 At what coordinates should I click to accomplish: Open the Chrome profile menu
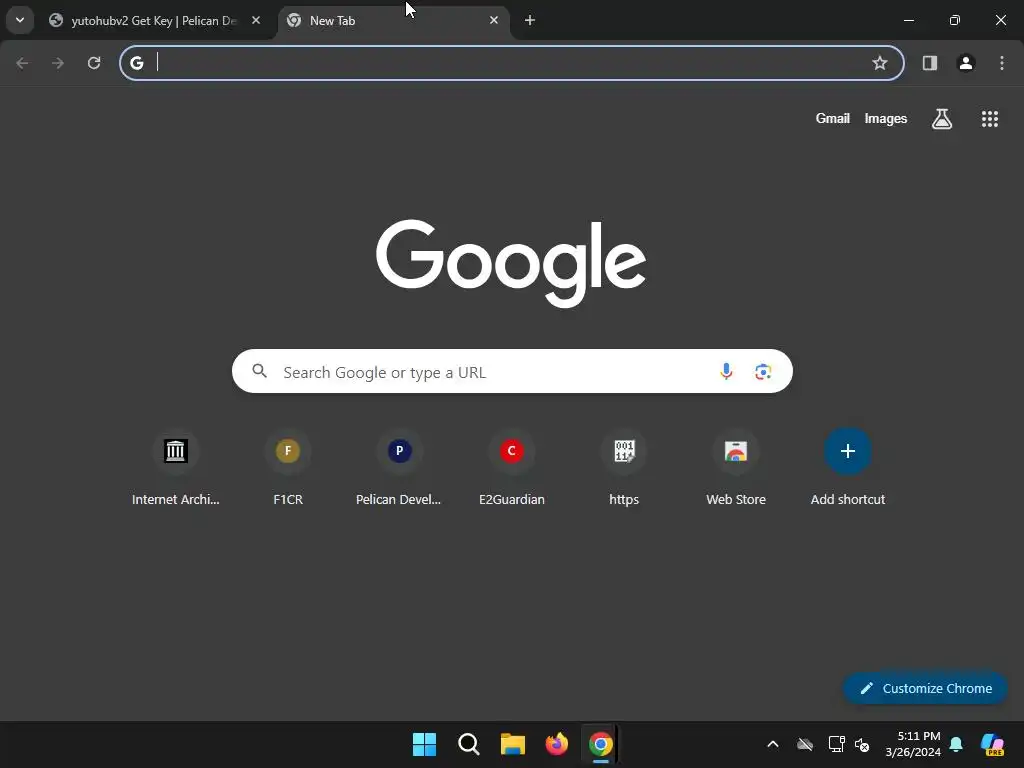pyautogui.click(x=966, y=63)
